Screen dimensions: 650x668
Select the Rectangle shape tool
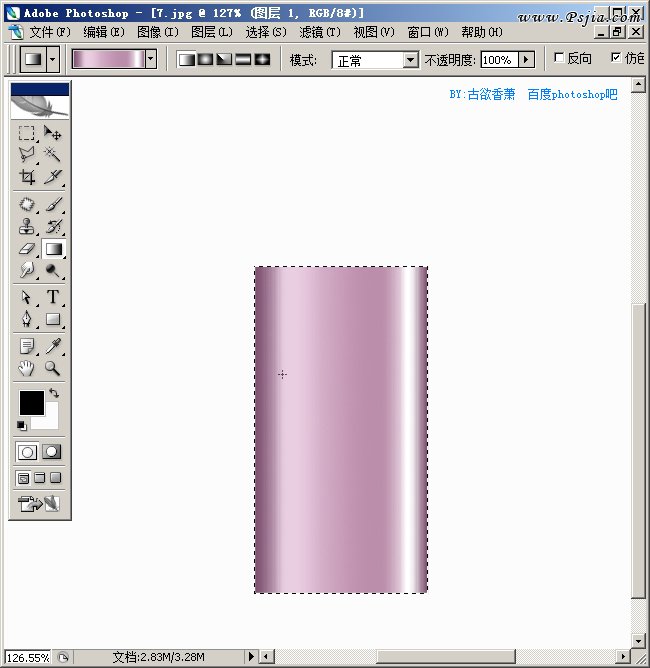coord(53,319)
